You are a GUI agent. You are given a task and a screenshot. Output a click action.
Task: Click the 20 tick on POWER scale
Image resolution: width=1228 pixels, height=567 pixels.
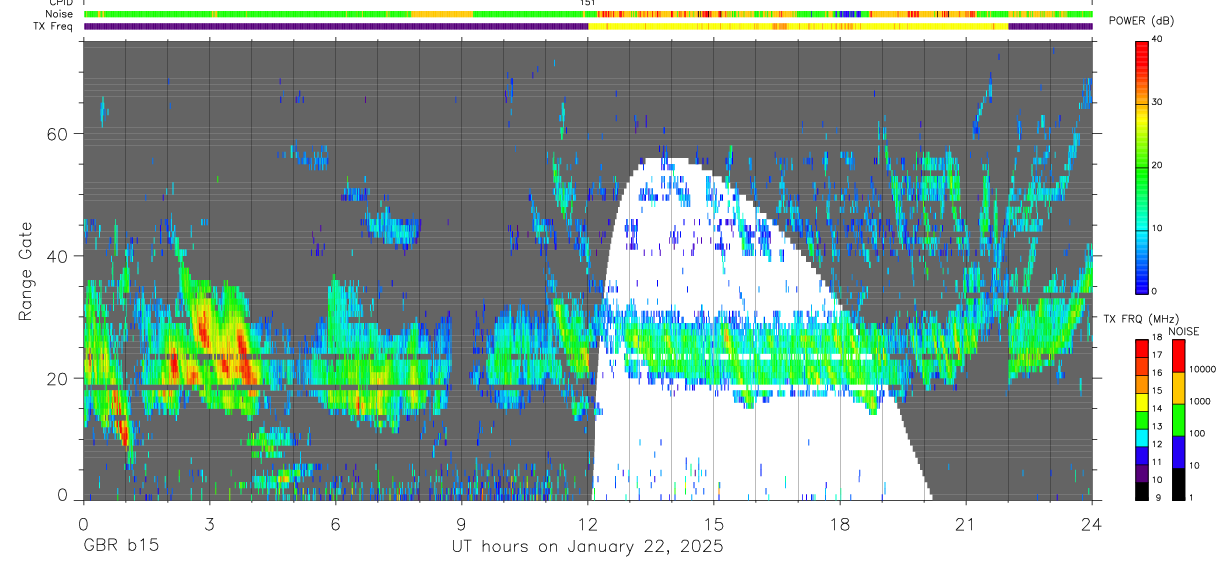coord(1159,166)
